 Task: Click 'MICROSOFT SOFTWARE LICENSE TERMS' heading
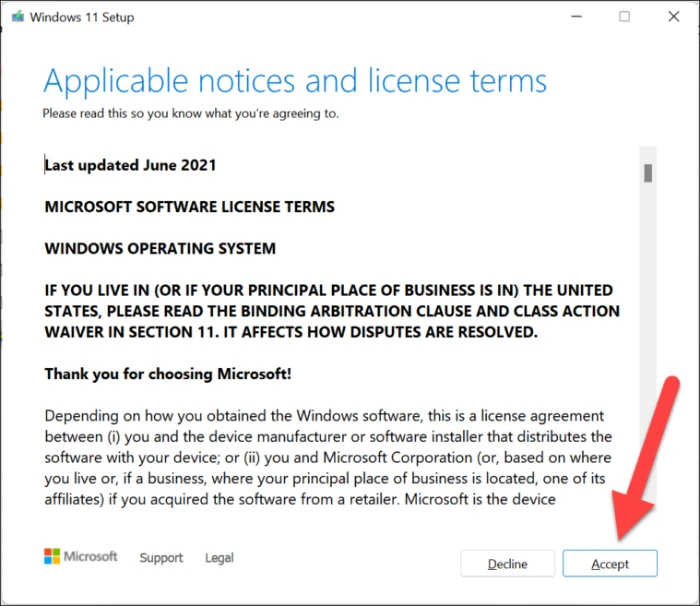tap(189, 207)
